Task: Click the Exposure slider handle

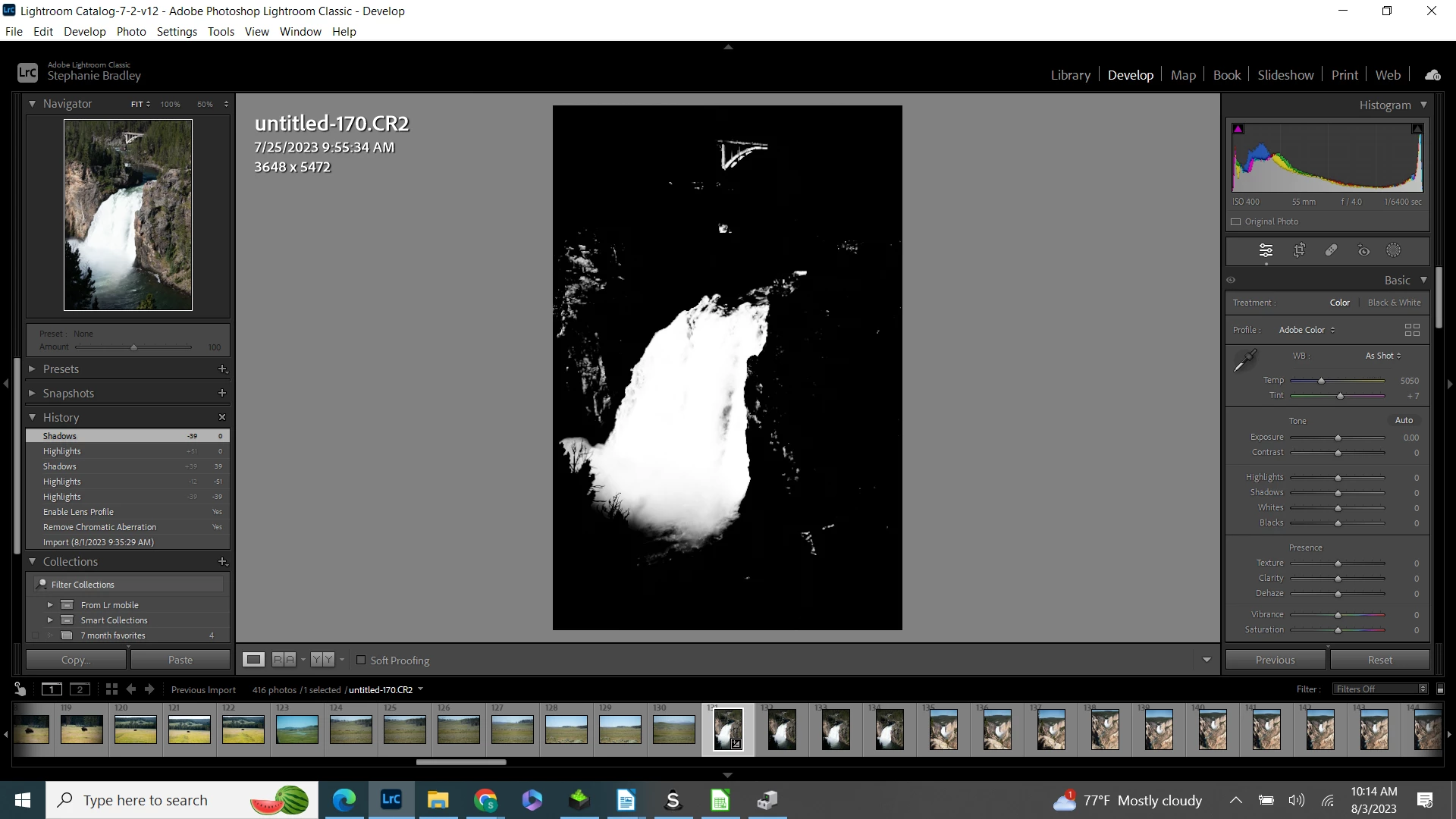Action: [x=1338, y=438]
